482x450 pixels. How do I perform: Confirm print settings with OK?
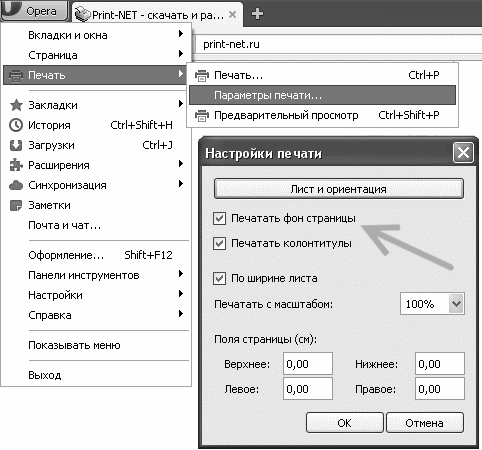click(x=345, y=423)
